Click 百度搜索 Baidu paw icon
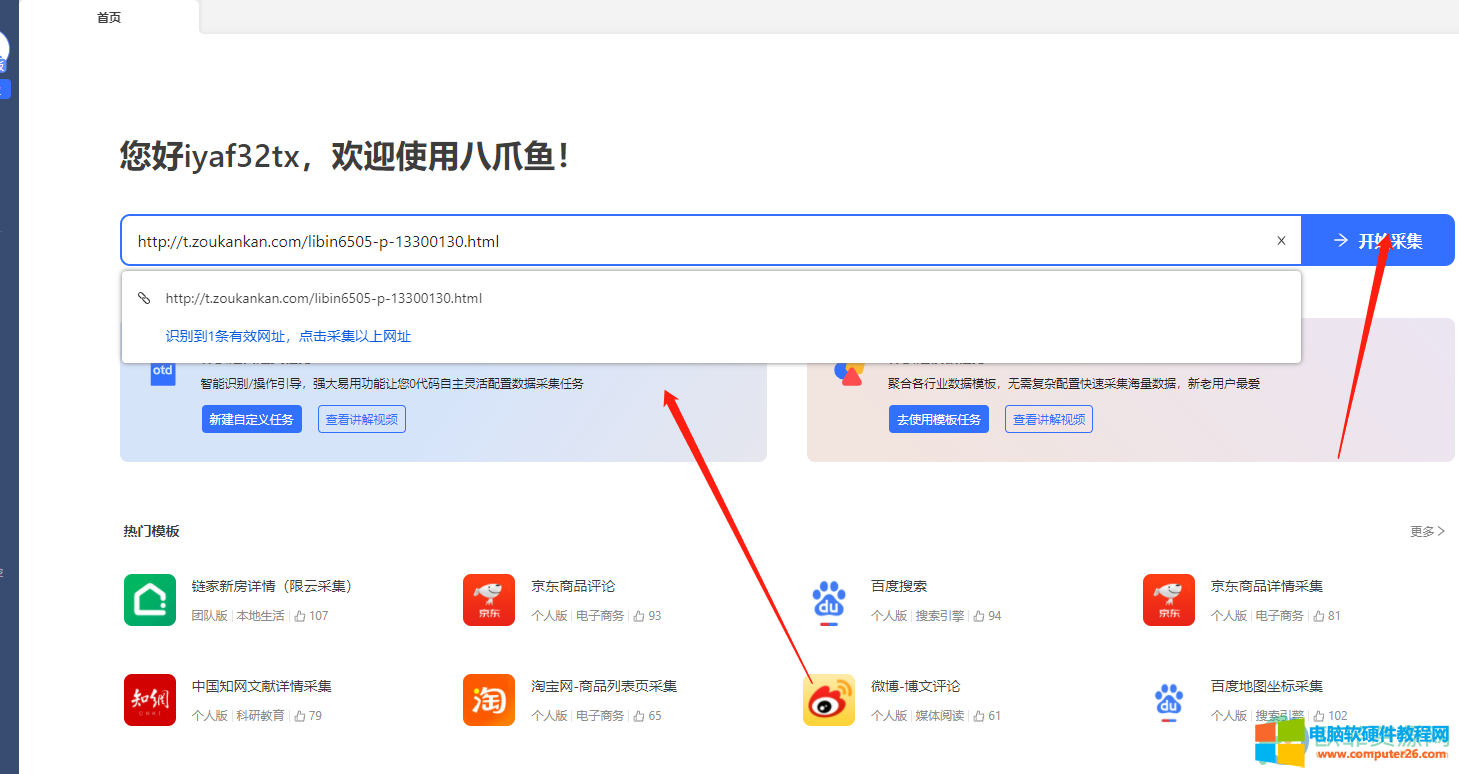The height and width of the screenshot is (774, 1459). tap(829, 600)
